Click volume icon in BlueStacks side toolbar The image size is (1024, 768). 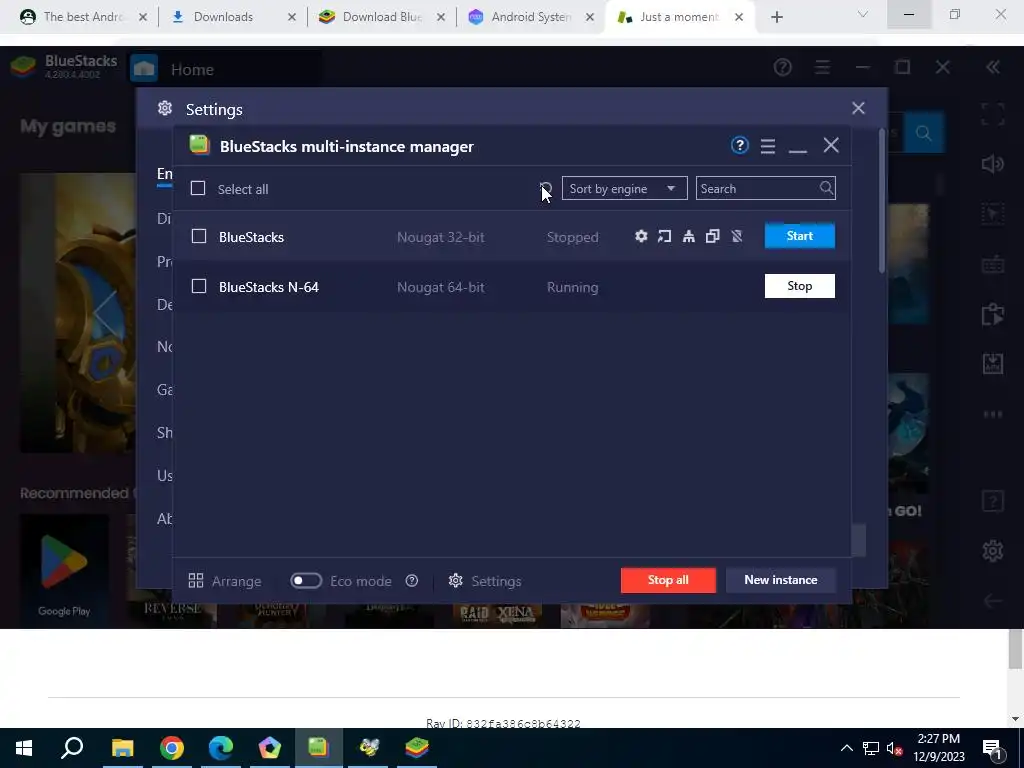tap(993, 164)
